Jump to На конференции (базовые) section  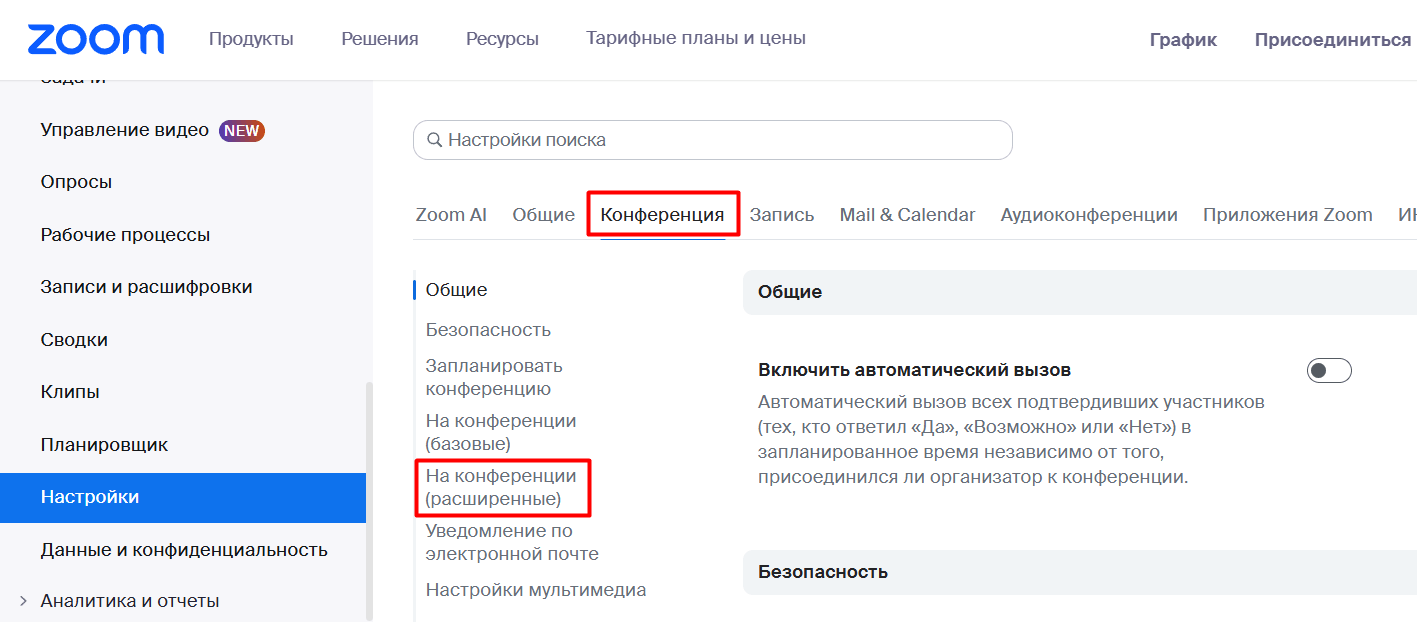pyautogui.click(x=501, y=432)
